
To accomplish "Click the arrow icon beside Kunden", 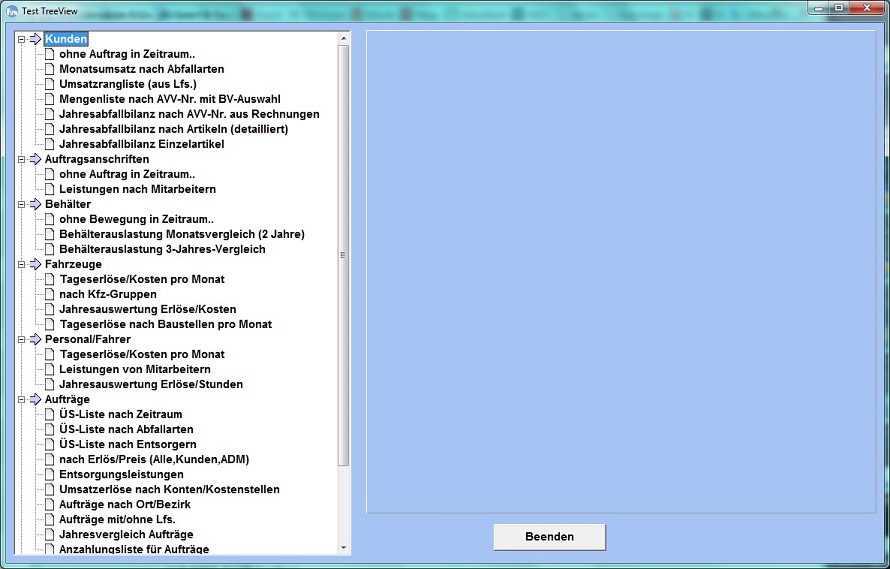I will [x=35, y=39].
